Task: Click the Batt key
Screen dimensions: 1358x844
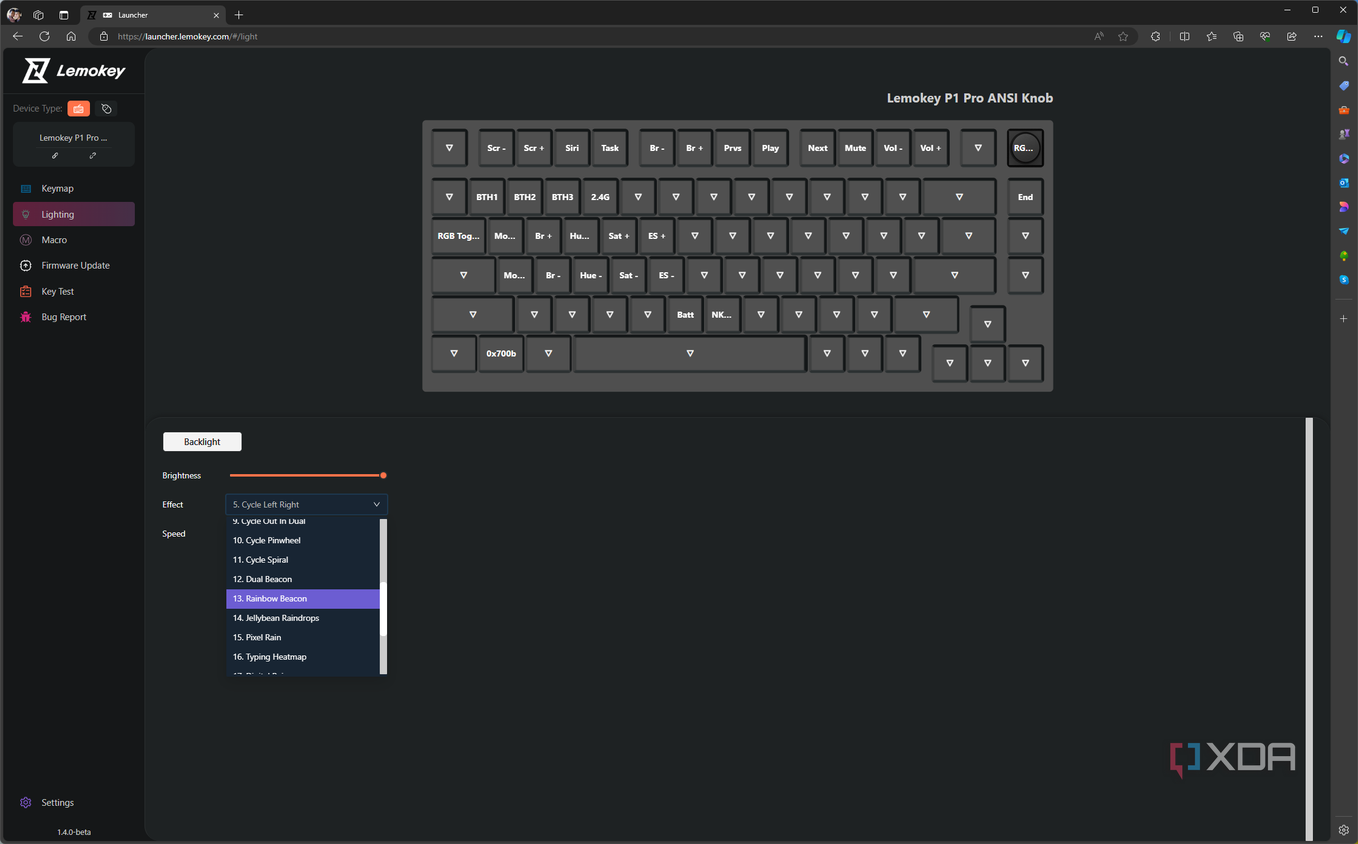Action: point(685,314)
